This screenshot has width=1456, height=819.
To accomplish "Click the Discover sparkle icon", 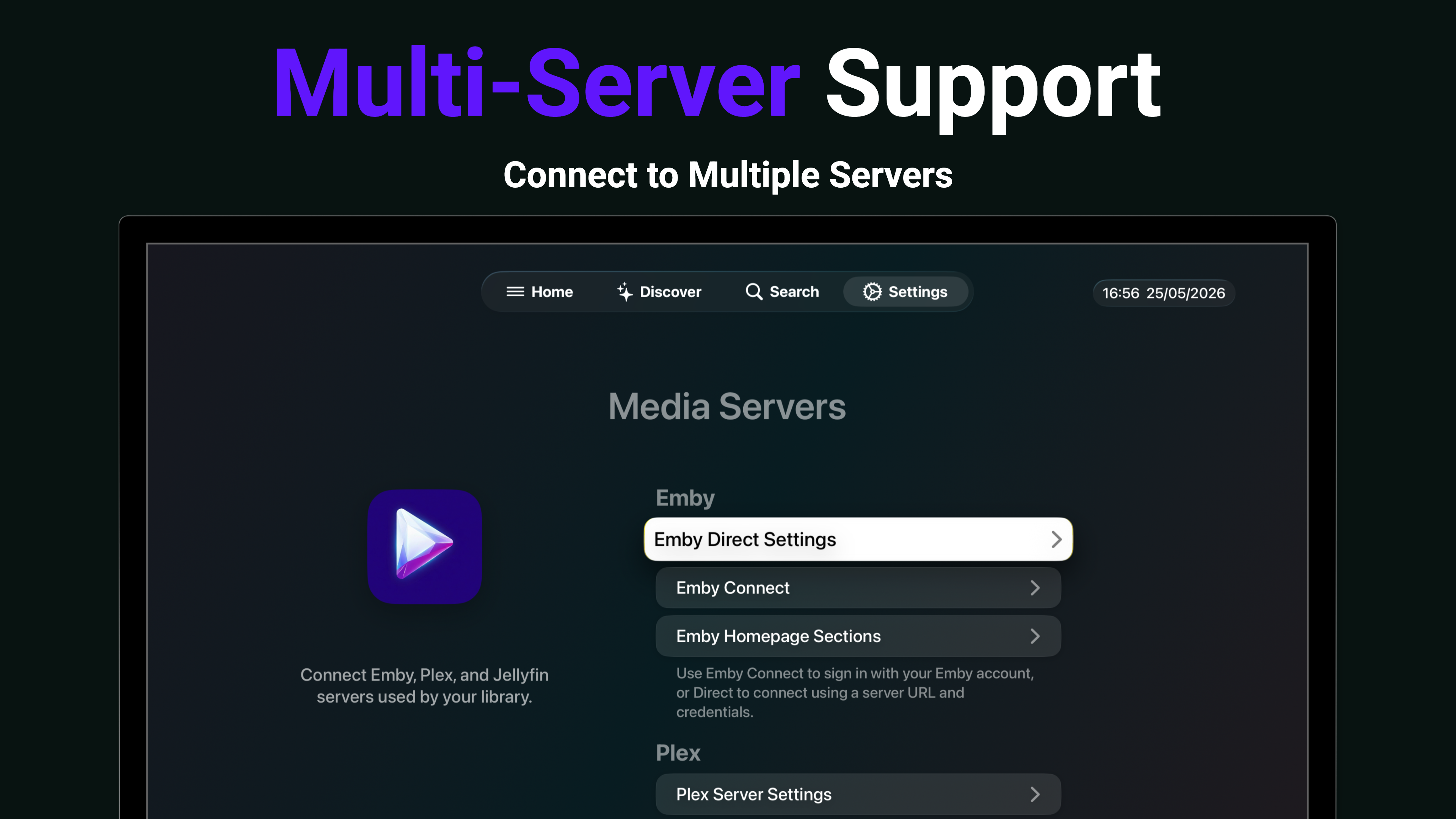I will pos(624,292).
